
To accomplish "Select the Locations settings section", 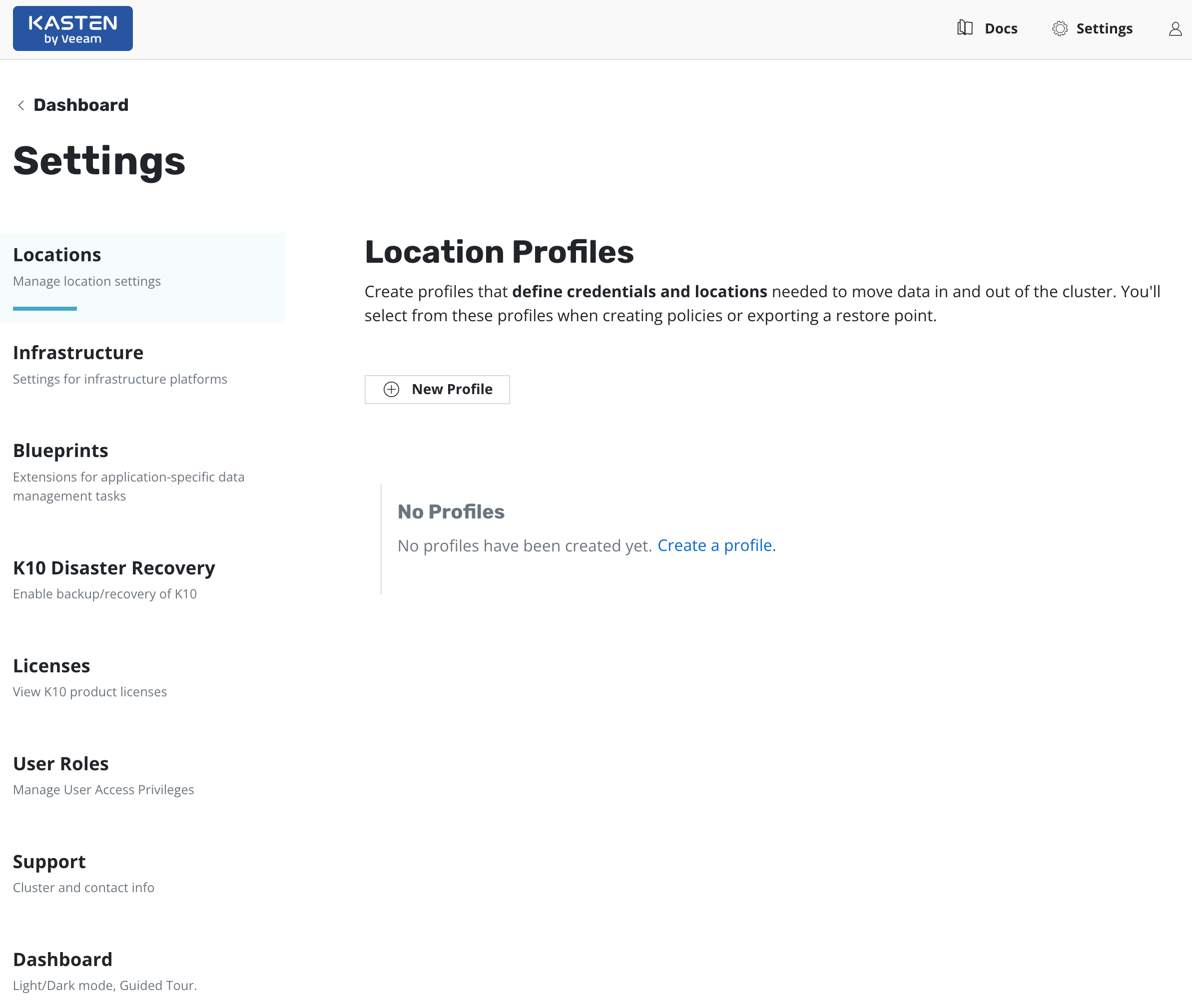I will (57, 255).
